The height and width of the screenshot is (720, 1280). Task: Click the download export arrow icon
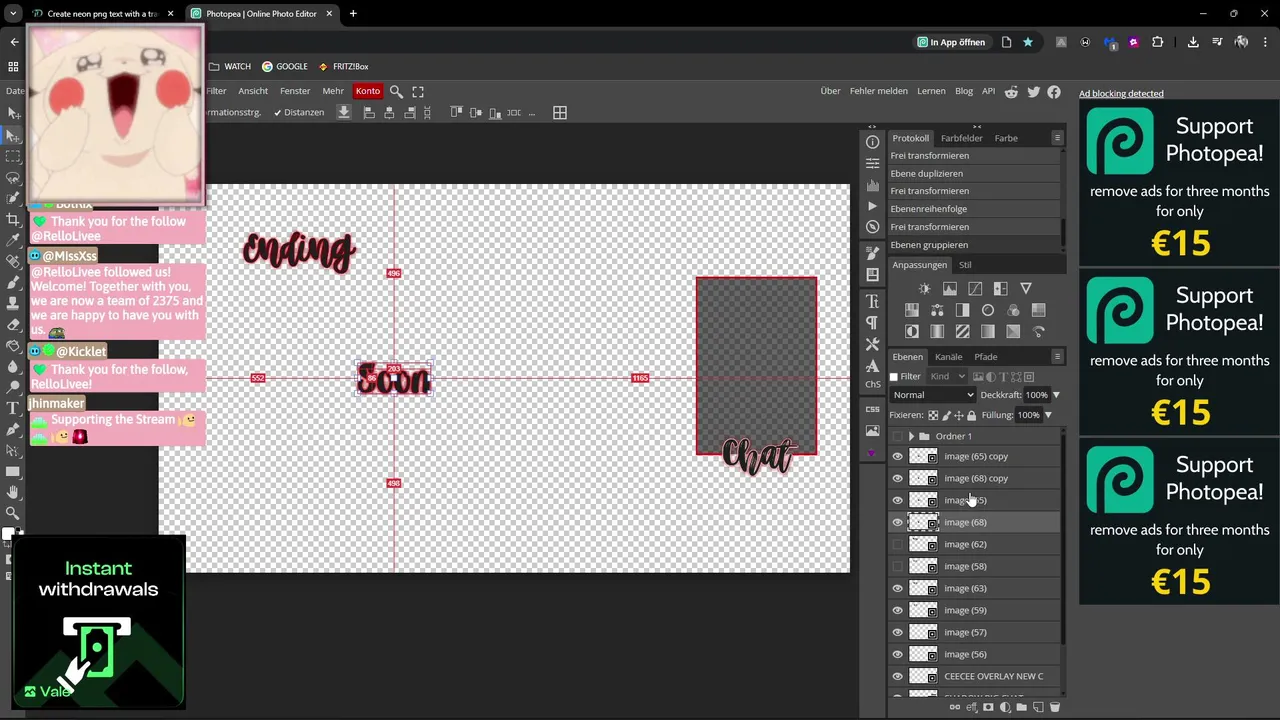343,113
